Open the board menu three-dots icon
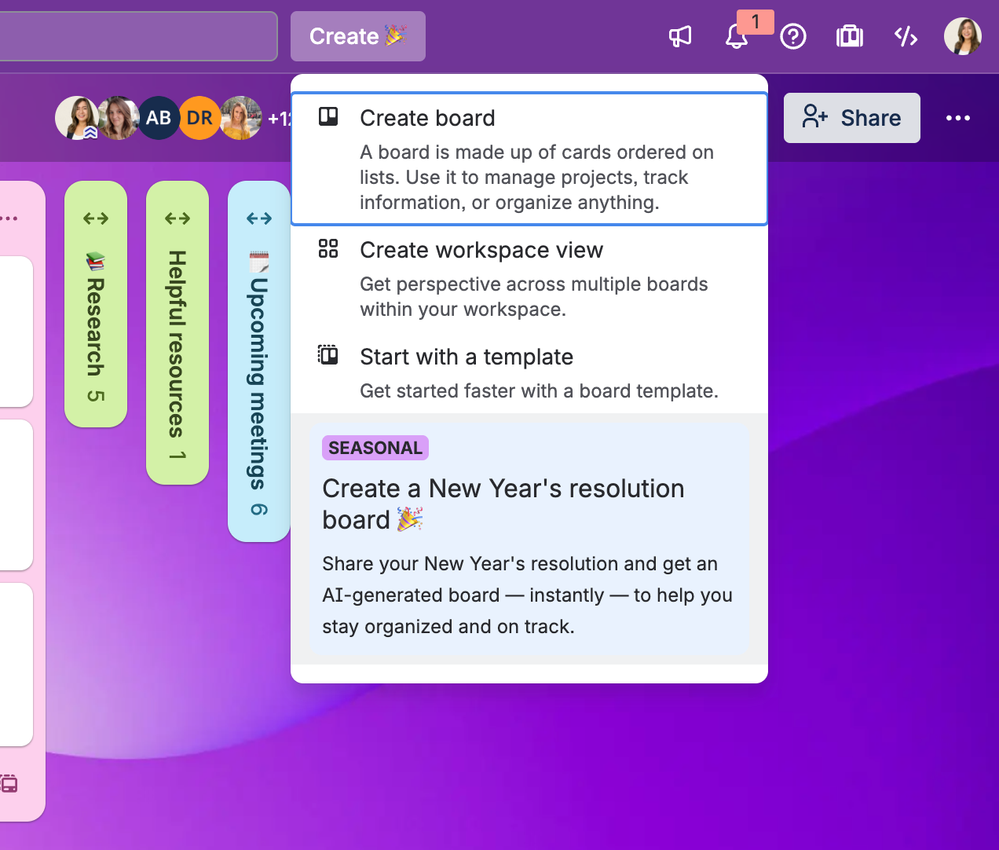The height and width of the screenshot is (850, 999). point(957,118)
